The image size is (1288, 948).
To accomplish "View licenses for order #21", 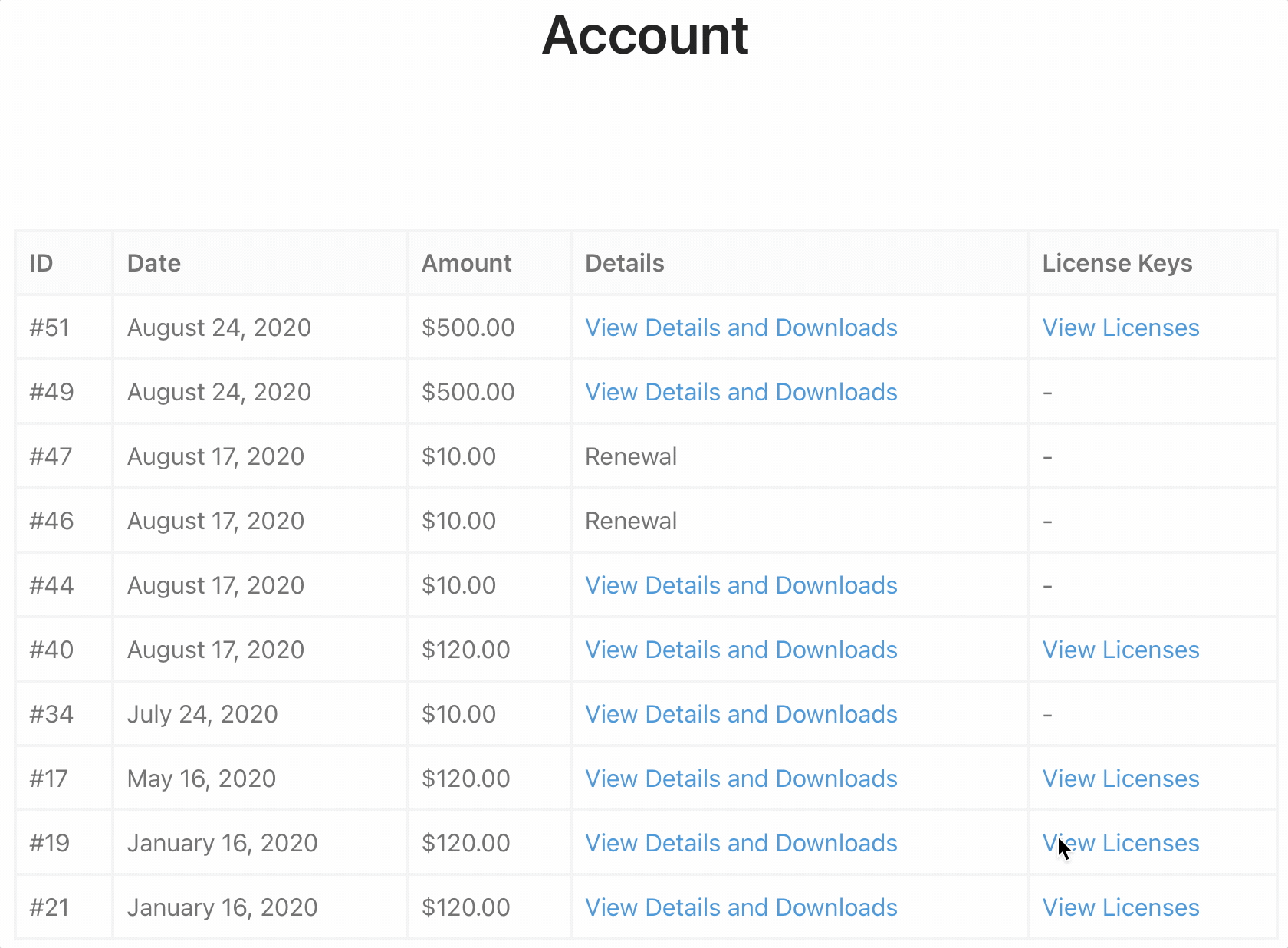I will point(1120,907).
